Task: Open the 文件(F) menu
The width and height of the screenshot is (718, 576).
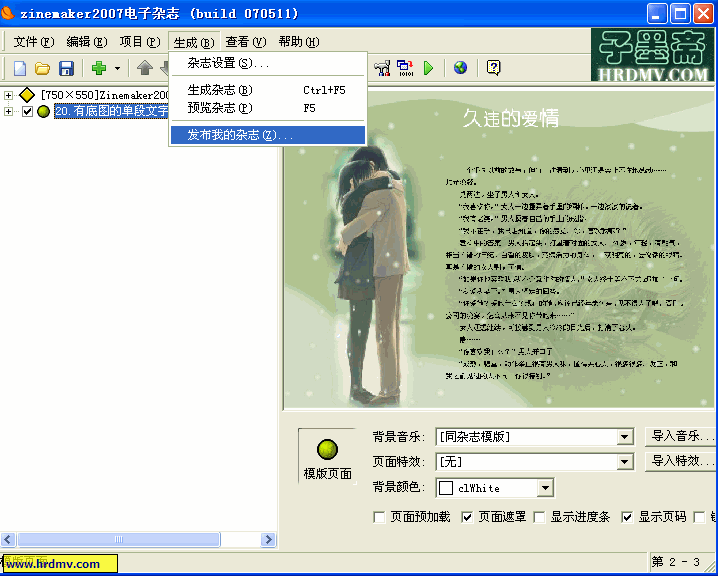Action: pos(33,42)
